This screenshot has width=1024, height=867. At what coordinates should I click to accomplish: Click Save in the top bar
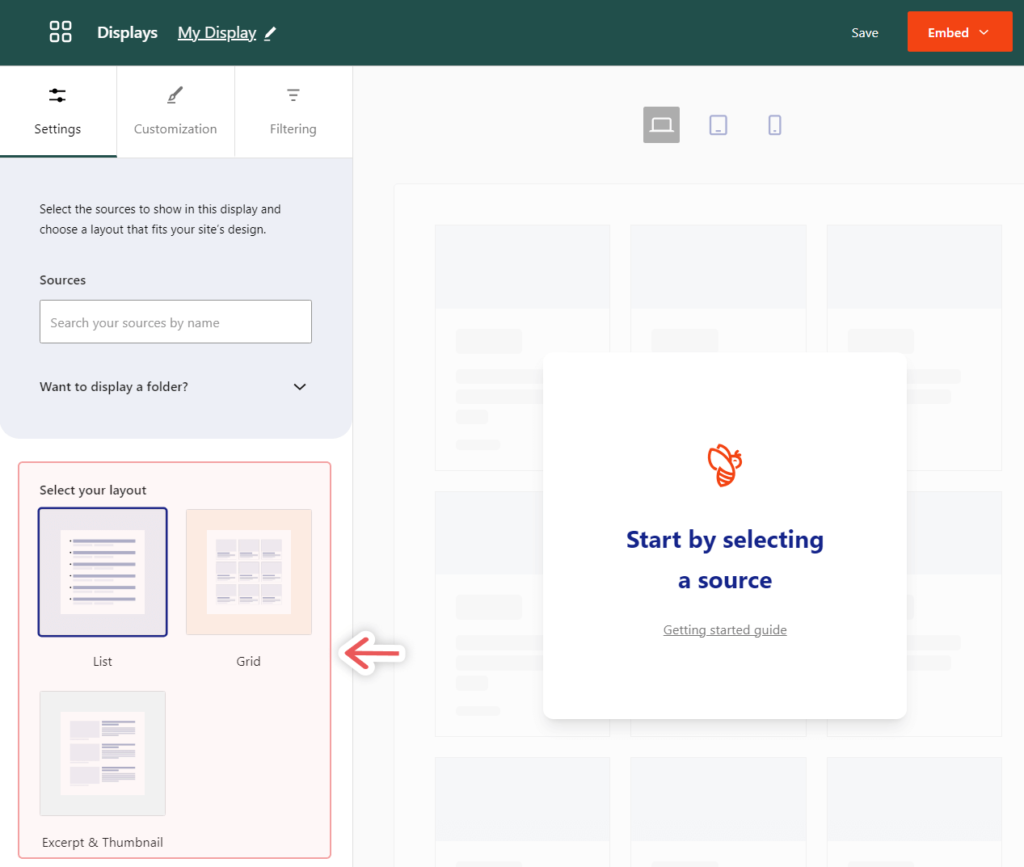pos(864,31)
